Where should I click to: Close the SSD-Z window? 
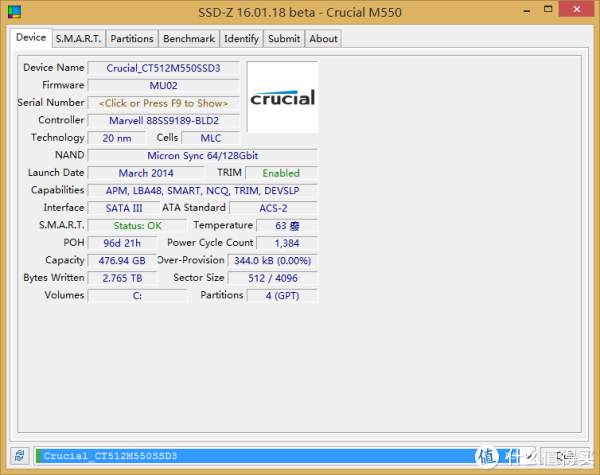click(x=577, y=10)
